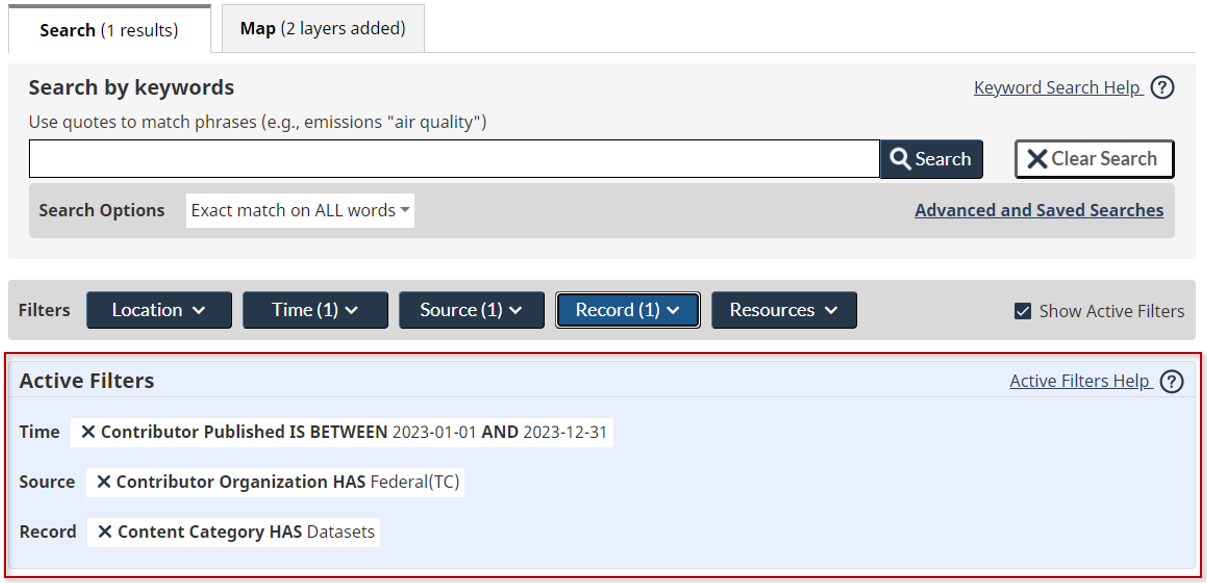Open the Keyword Search Help link
This screenshot has height=583, width=1207.
click(x=1057, y=88)
